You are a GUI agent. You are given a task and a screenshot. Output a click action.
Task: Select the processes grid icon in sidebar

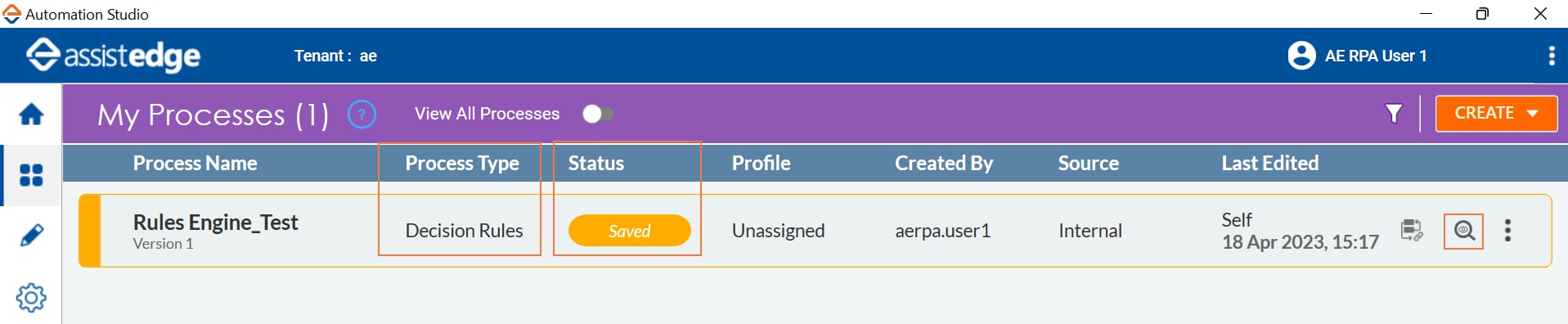click(31, 175)
